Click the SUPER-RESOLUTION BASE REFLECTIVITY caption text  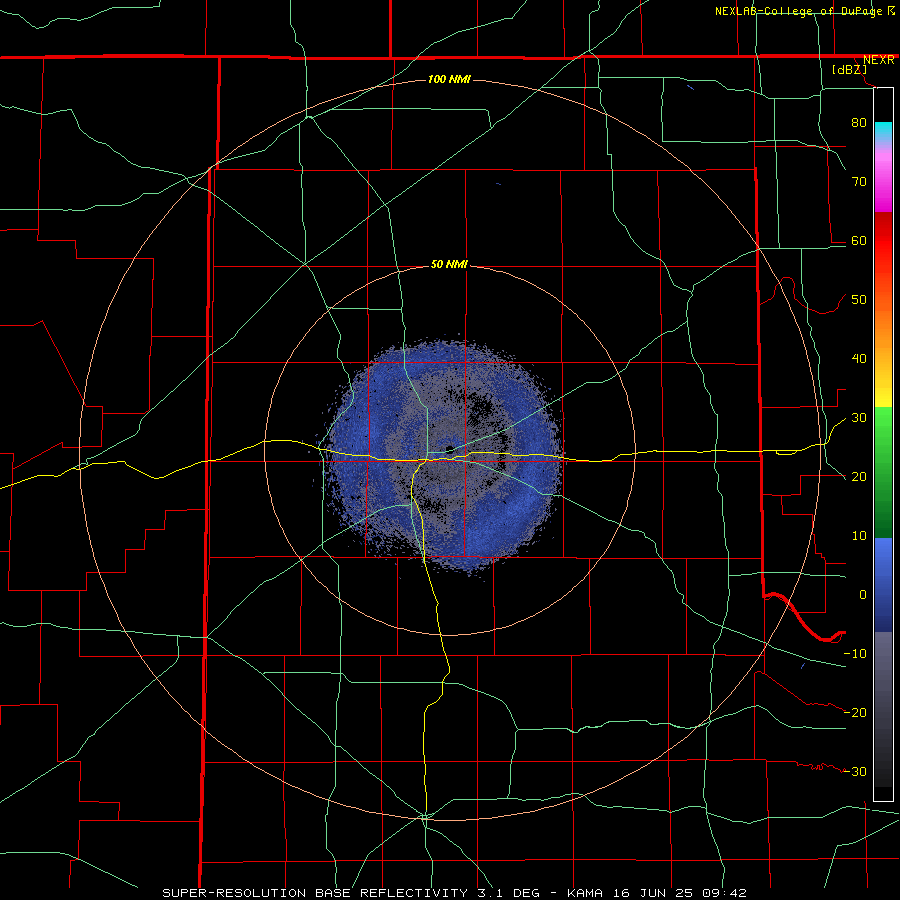pyautogui.click(x=315, y=893)
